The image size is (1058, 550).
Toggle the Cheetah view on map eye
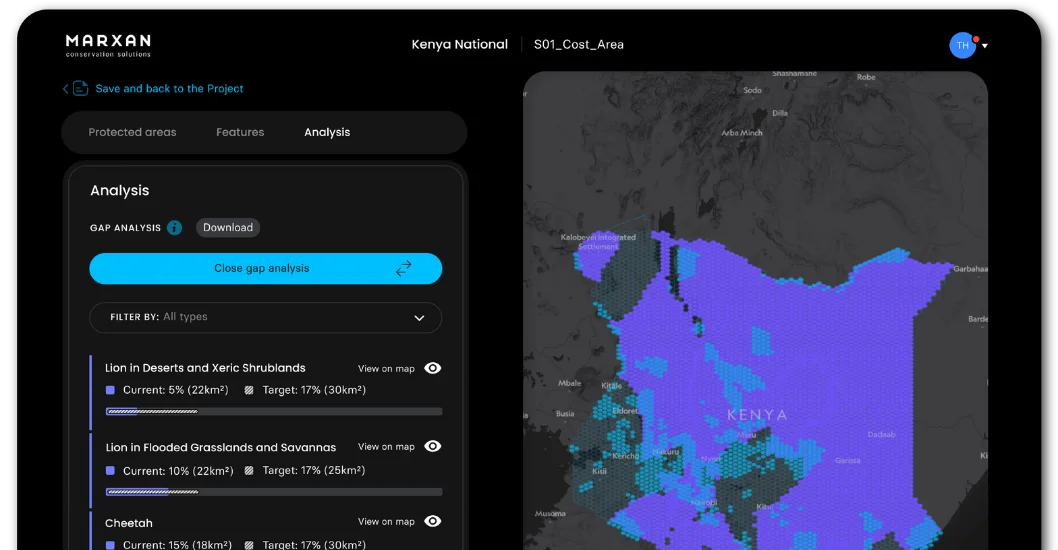click(x=433, y=521)
